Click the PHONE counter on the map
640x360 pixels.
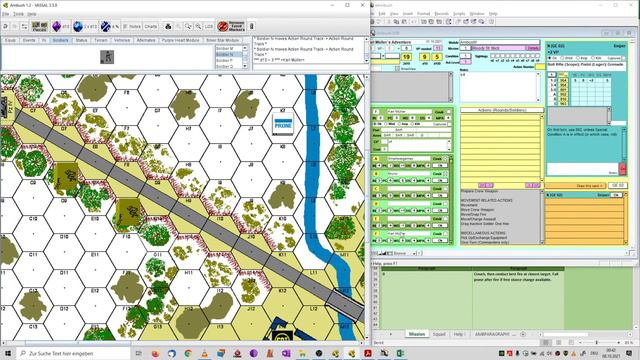coord(283,124)
